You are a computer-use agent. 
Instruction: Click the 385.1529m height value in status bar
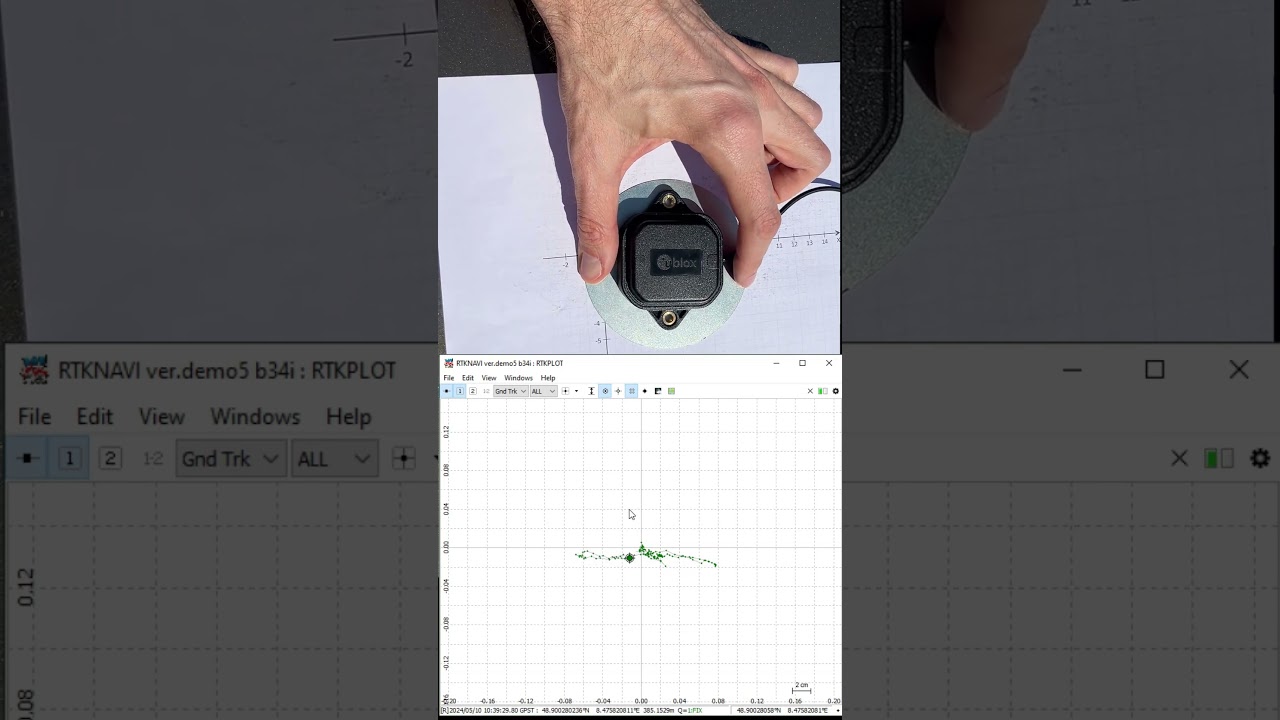661,710
